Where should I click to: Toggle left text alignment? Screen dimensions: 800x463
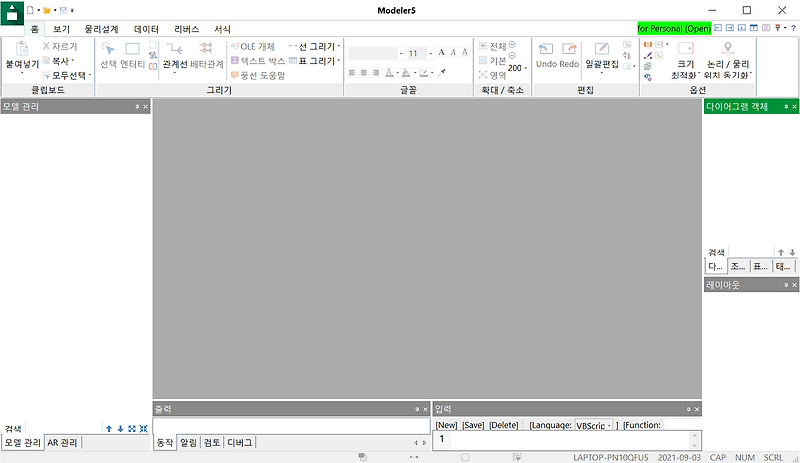click(x=352, y=72)
